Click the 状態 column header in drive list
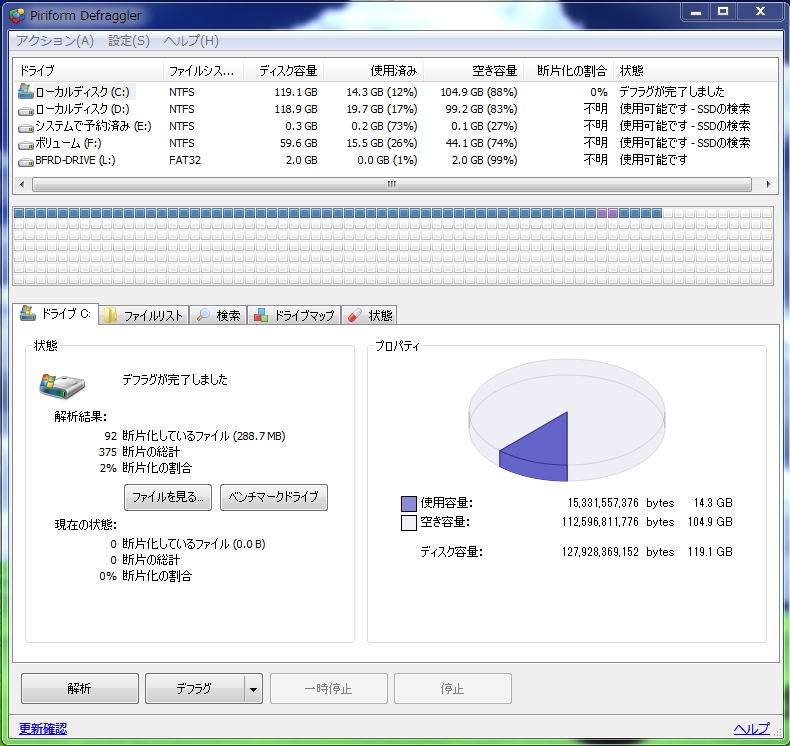This screenshot has height=746, width=790. point(695,71)
